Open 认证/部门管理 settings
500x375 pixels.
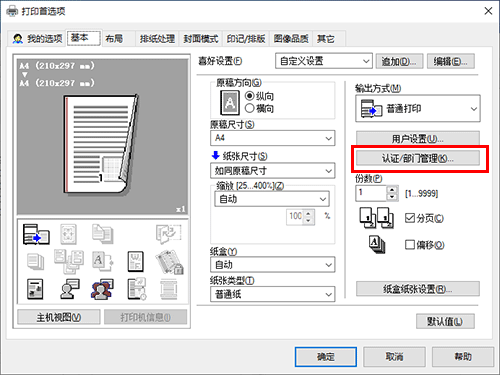(418, 158)
